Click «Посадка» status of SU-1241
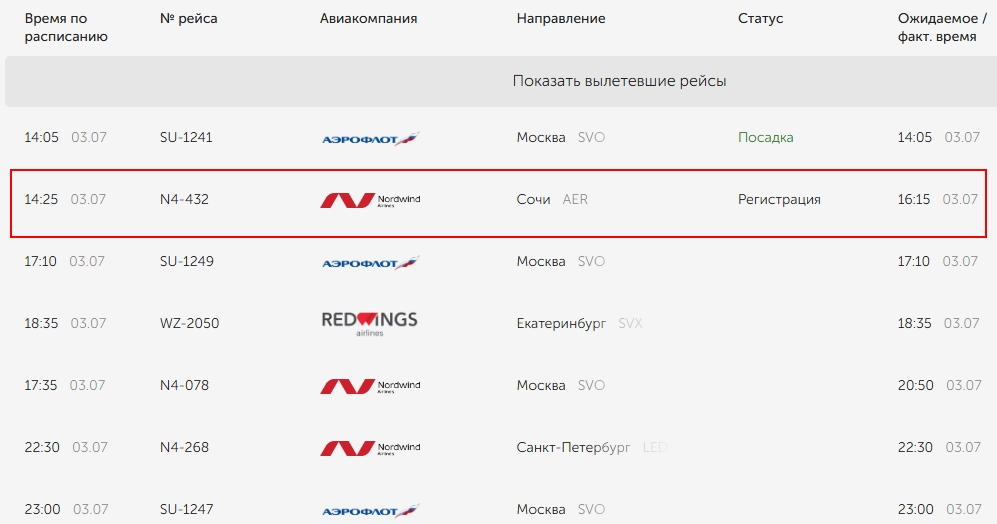This screenshot has height=524, width=997. (x=766, y=137)
